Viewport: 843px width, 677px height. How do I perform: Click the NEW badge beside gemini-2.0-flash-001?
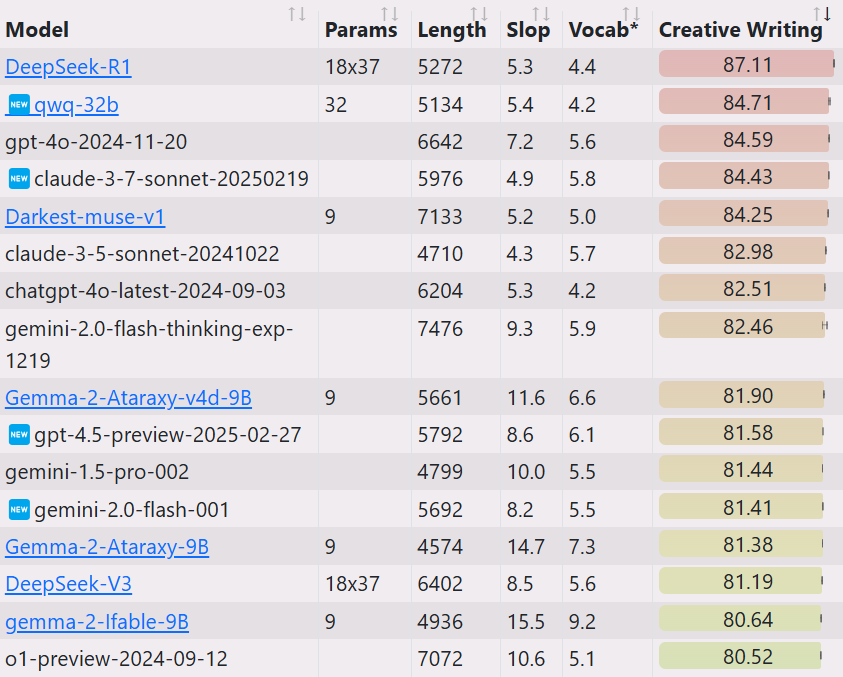click(19, 509)
